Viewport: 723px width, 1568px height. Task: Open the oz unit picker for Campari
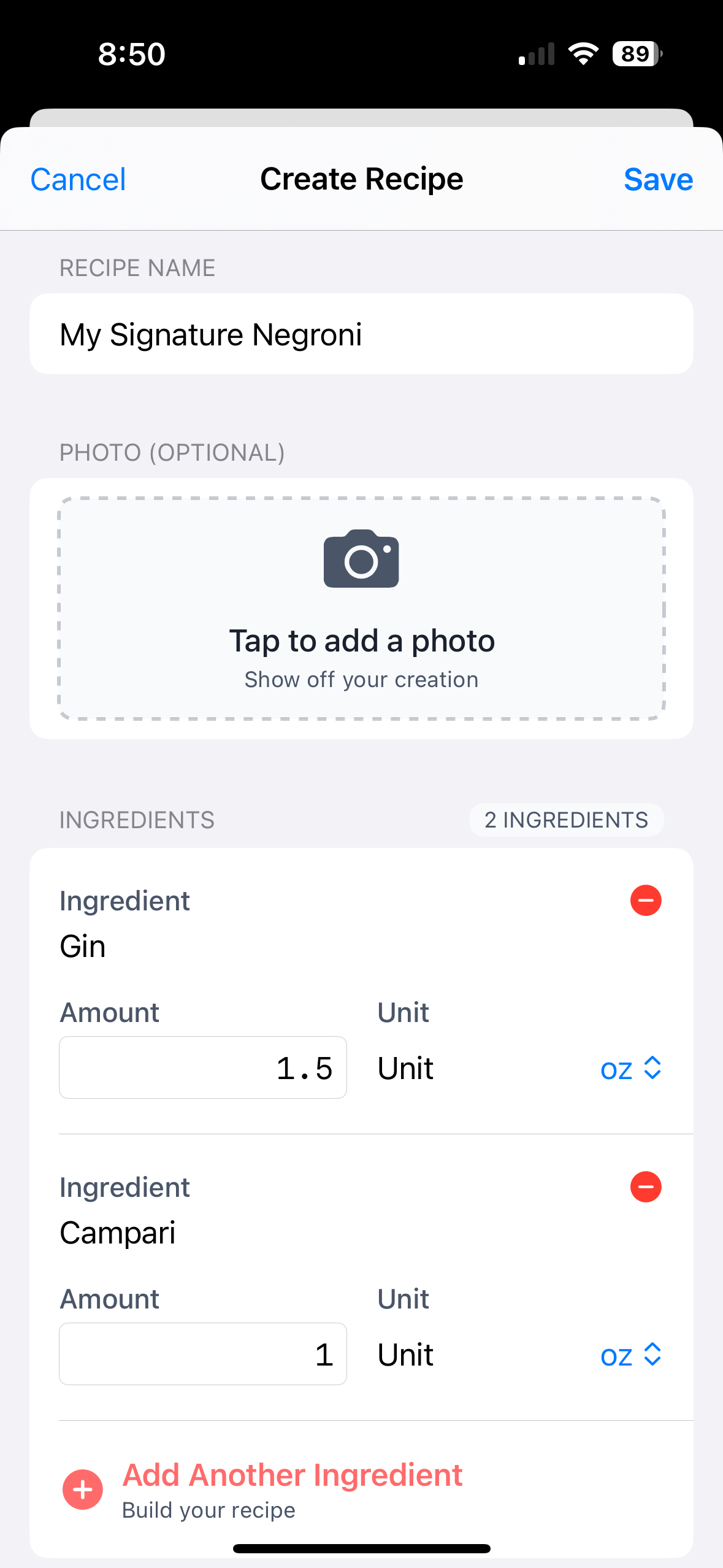tap(630, 1355)
